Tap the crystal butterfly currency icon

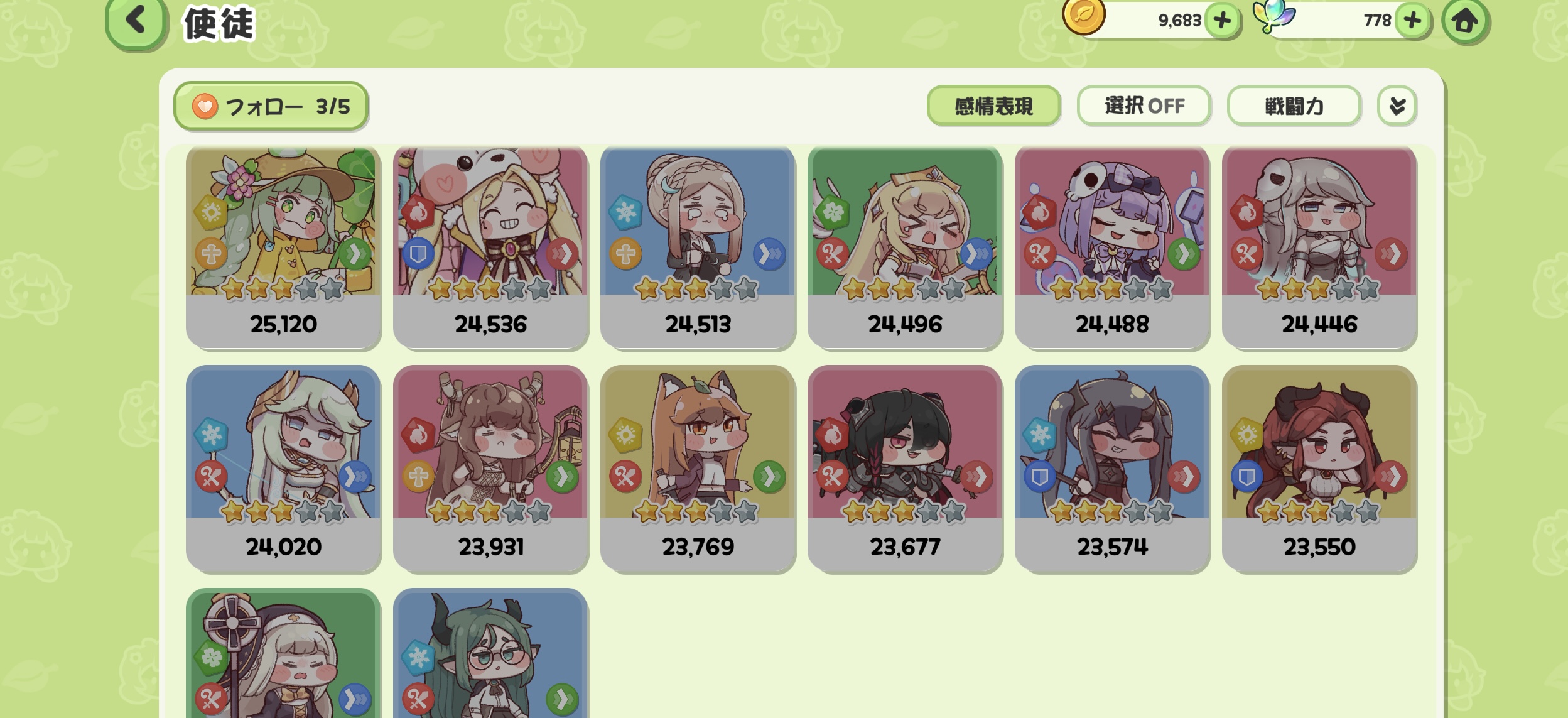pos(1274,16)
